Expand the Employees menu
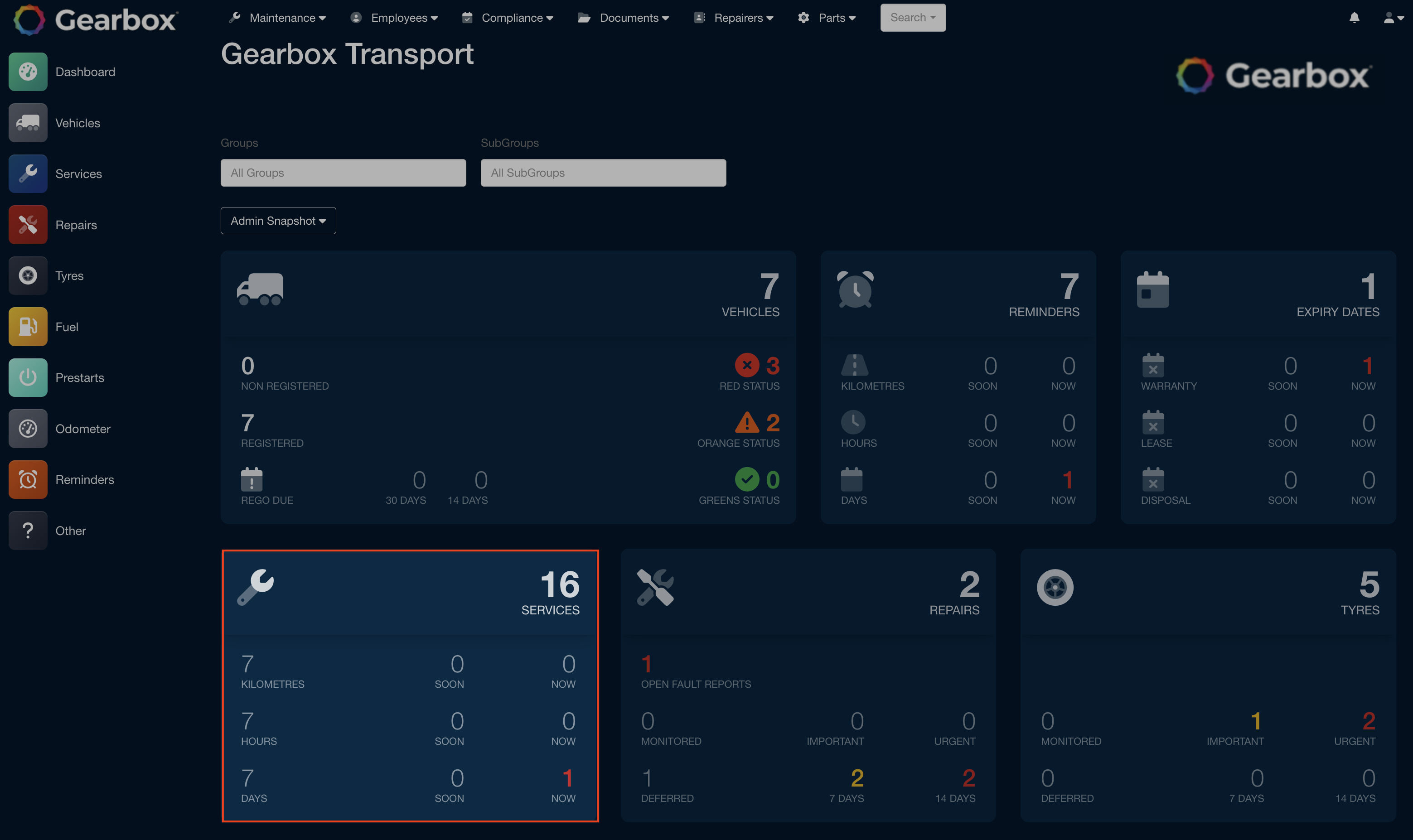The height and width of the screenshot is (840, 1413). 394,18
